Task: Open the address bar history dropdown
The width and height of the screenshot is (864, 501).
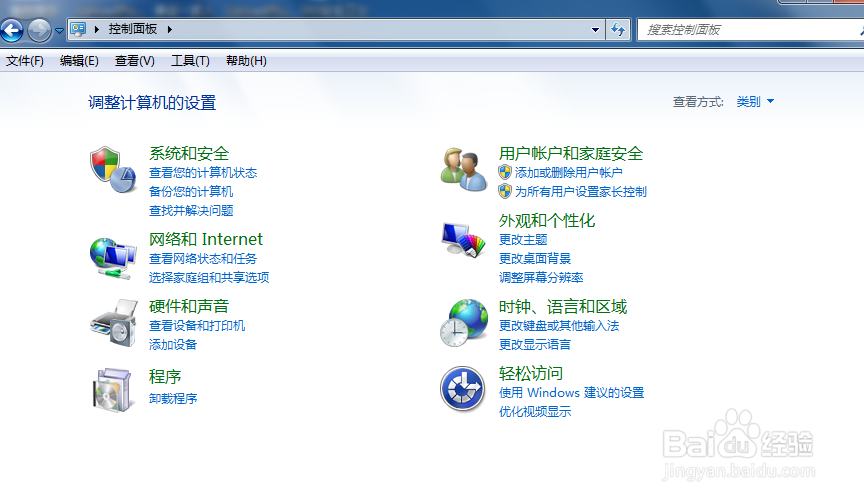Action: [595, 30]
